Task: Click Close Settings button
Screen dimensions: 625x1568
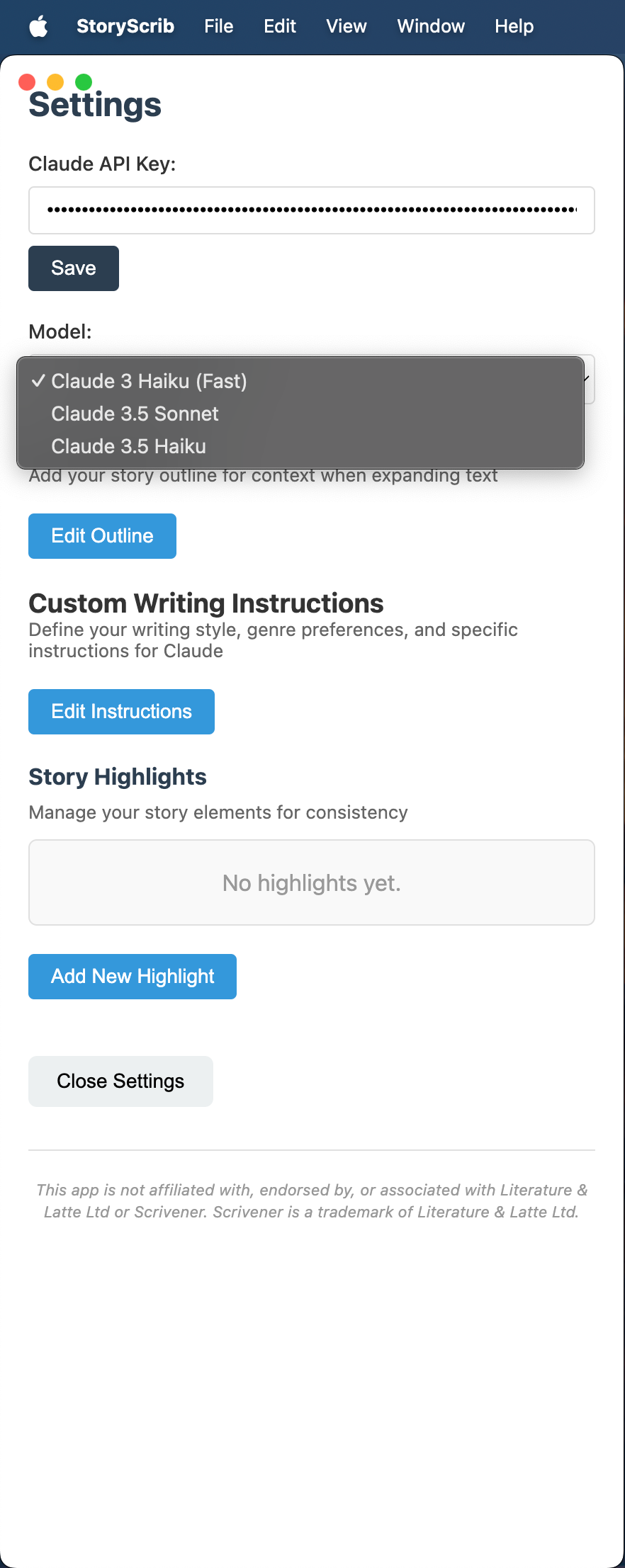Action: 120,1081
